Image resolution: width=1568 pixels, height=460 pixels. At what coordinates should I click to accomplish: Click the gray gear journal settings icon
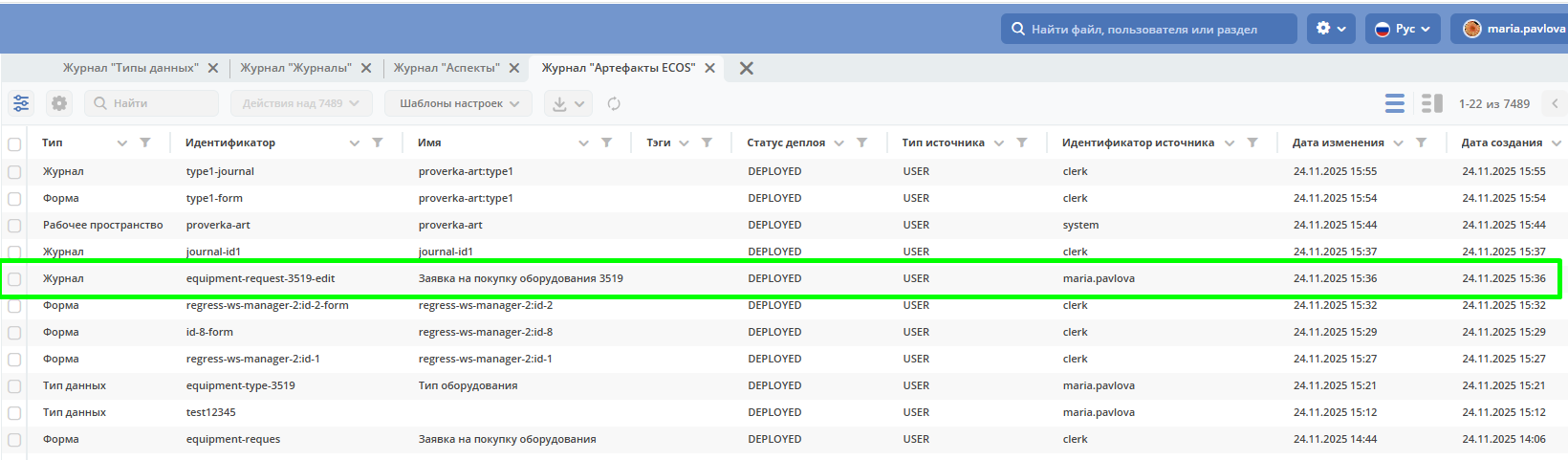(59, 103)
